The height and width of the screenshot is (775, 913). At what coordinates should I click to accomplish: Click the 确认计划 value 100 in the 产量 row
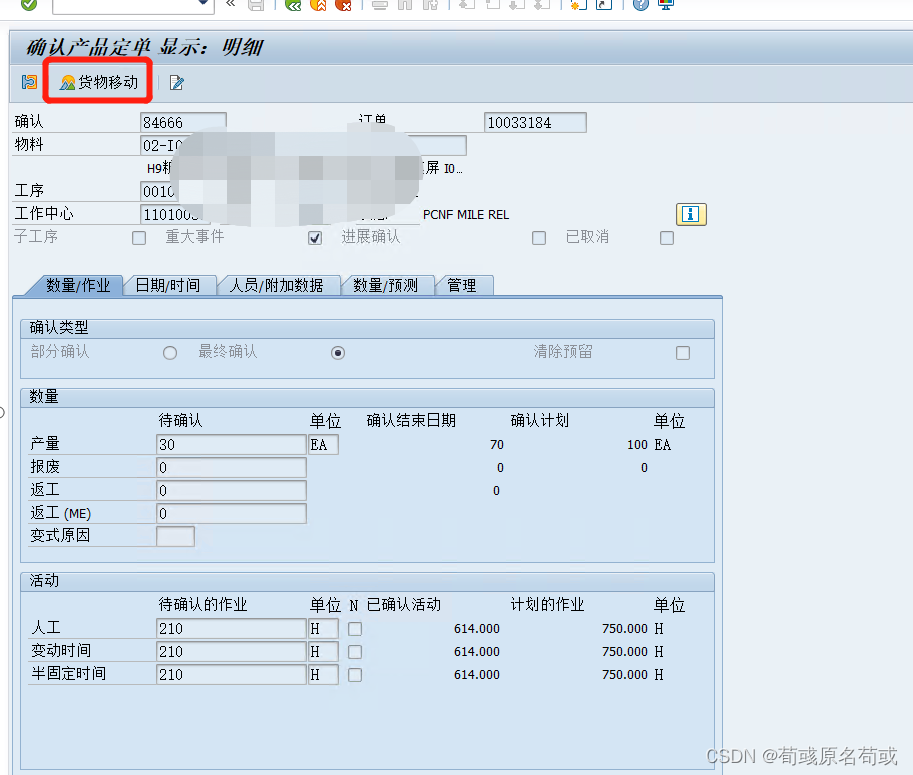coord(637,444)
